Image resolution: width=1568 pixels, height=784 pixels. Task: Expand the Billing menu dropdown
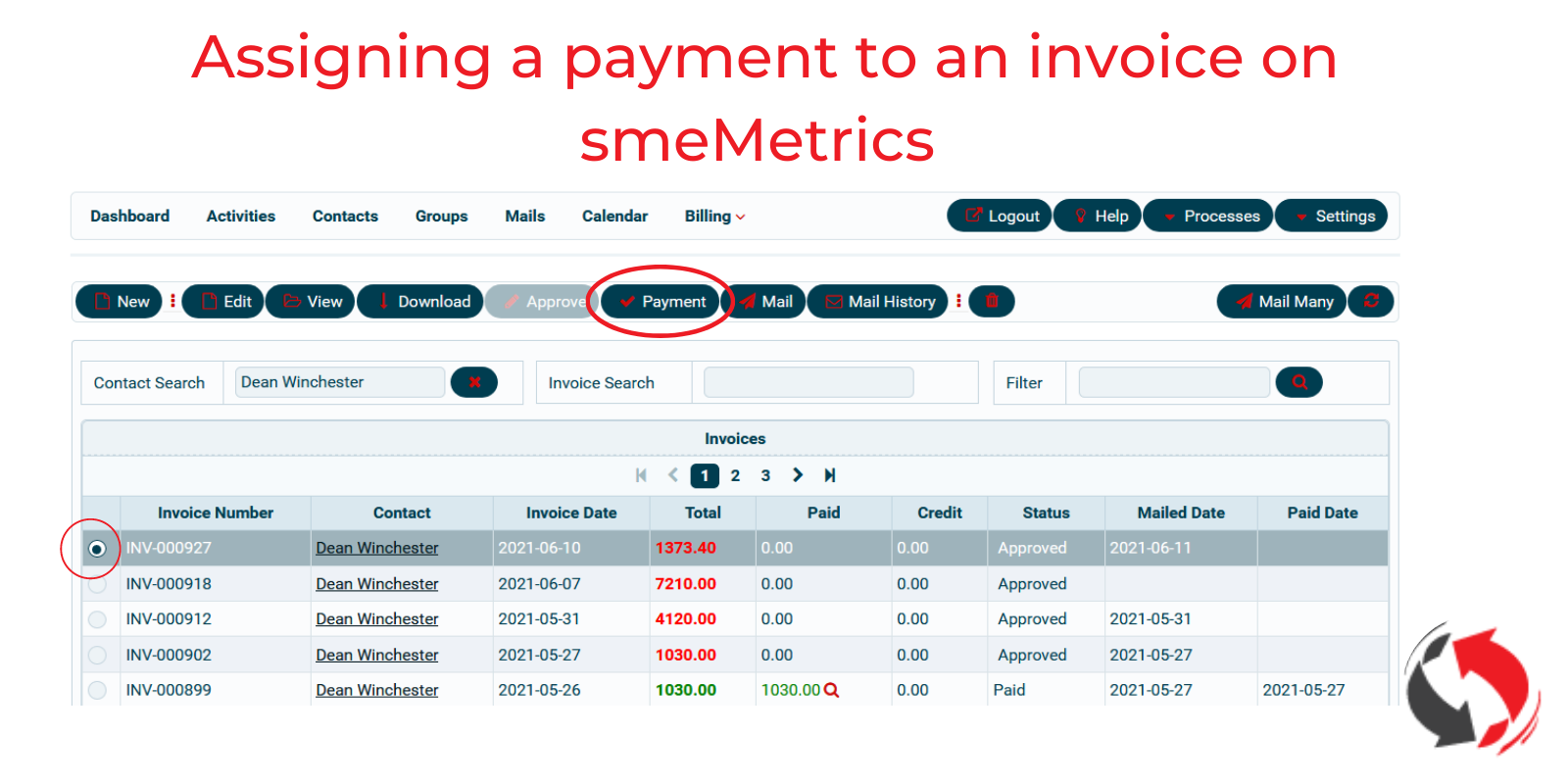click(x=714, y=216)
